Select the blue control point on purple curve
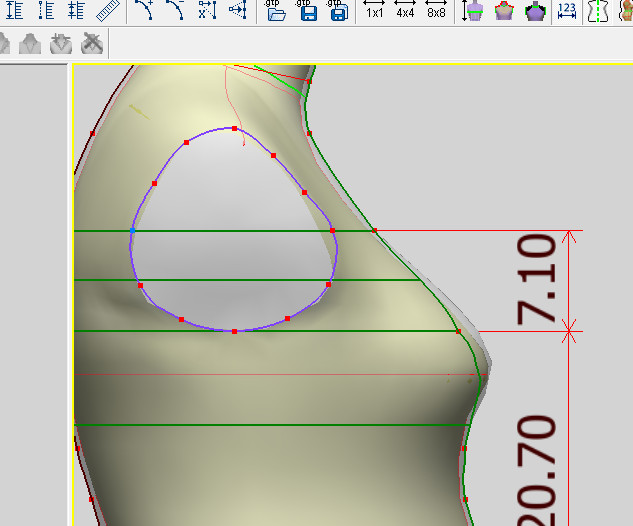Image resolution: width=633 pixels, height=526 pixels. (x=132, y=230)
